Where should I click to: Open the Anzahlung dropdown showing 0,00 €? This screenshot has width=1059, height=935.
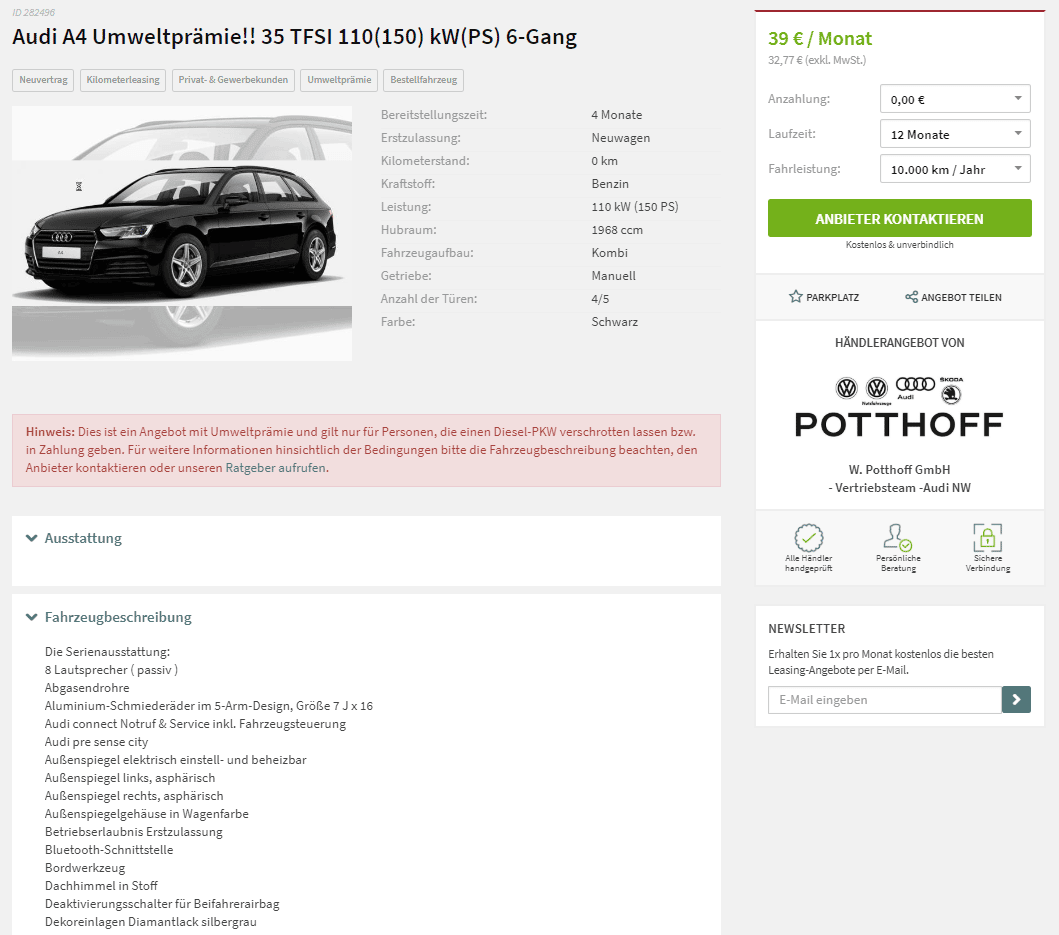point(955,99)
